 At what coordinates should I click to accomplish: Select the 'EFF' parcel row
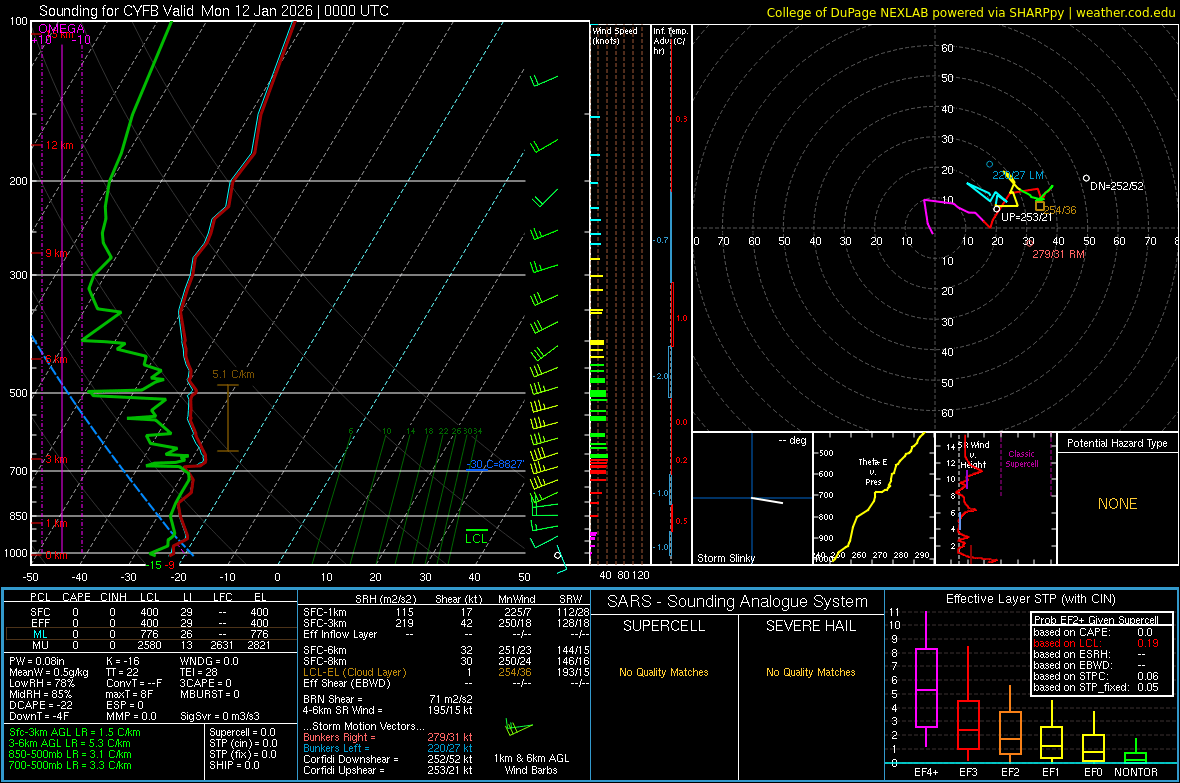(151, 623)
